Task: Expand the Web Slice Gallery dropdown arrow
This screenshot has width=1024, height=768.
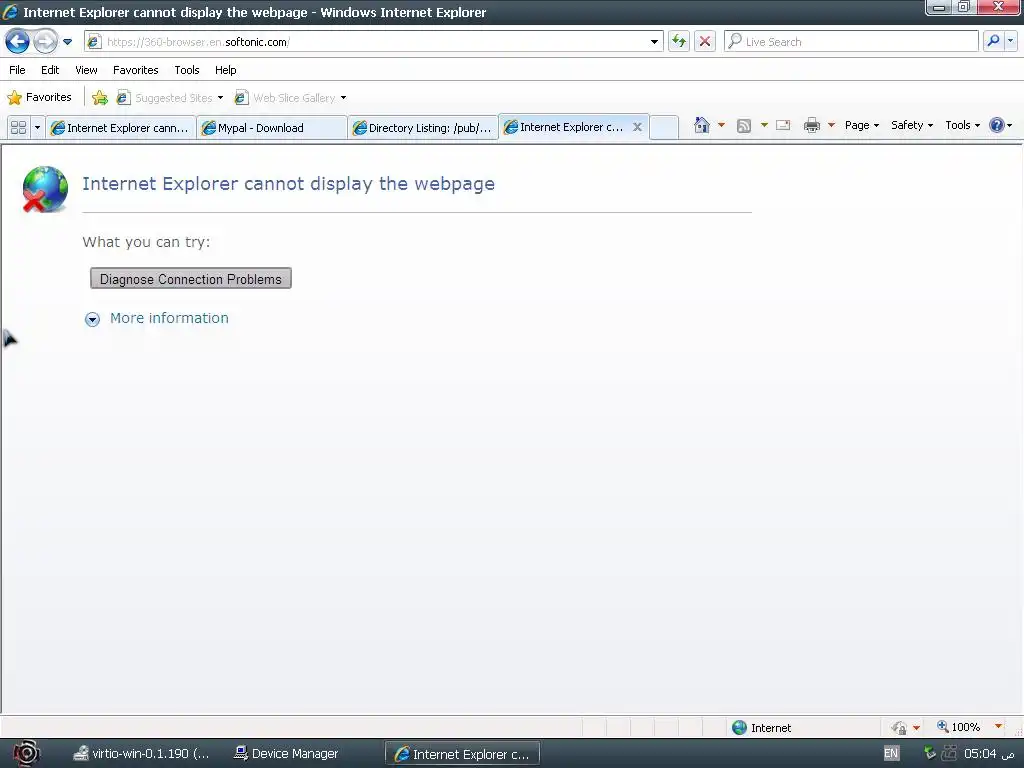Action: click(344, 98)
